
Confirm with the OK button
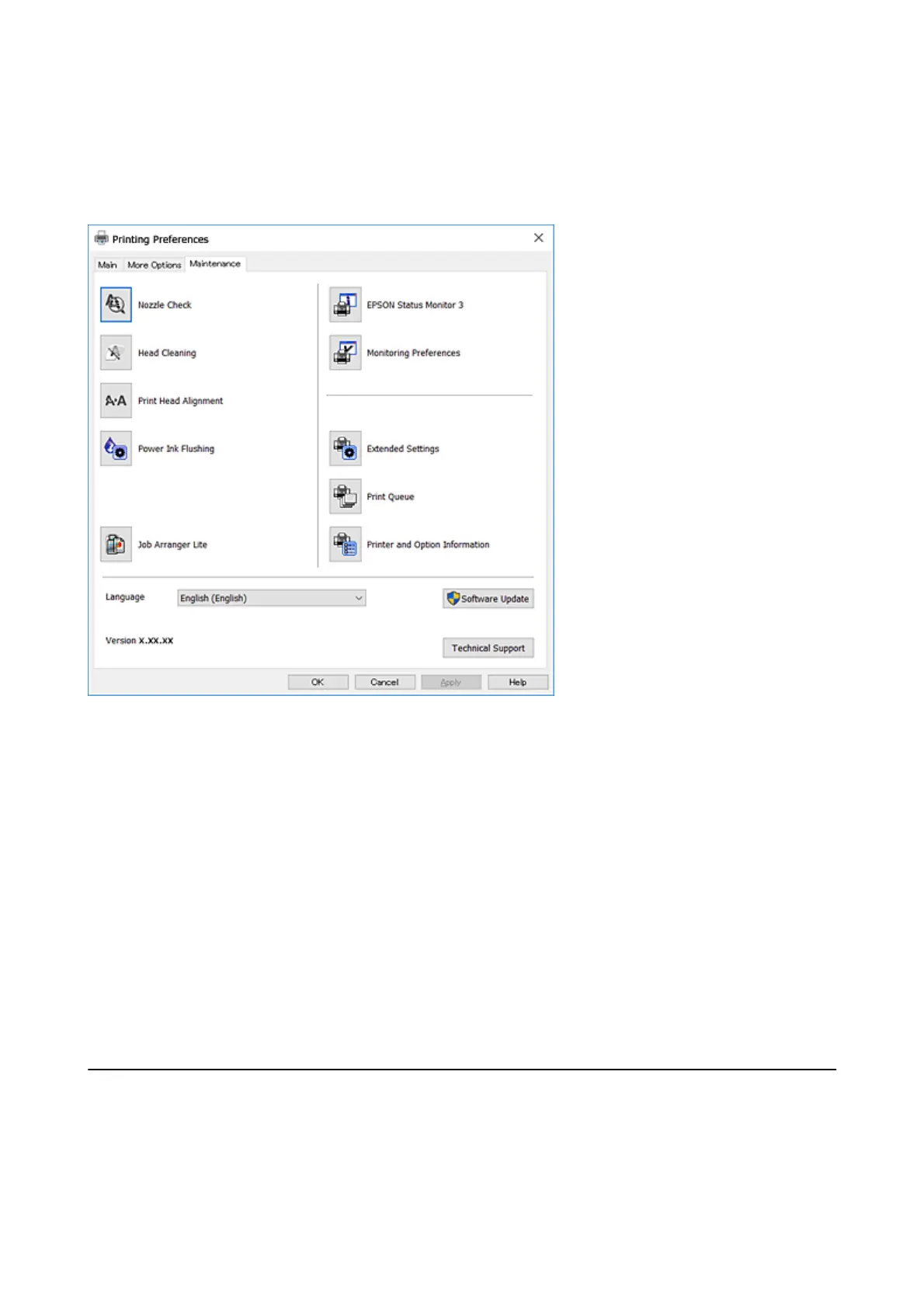tap(318, 682)
